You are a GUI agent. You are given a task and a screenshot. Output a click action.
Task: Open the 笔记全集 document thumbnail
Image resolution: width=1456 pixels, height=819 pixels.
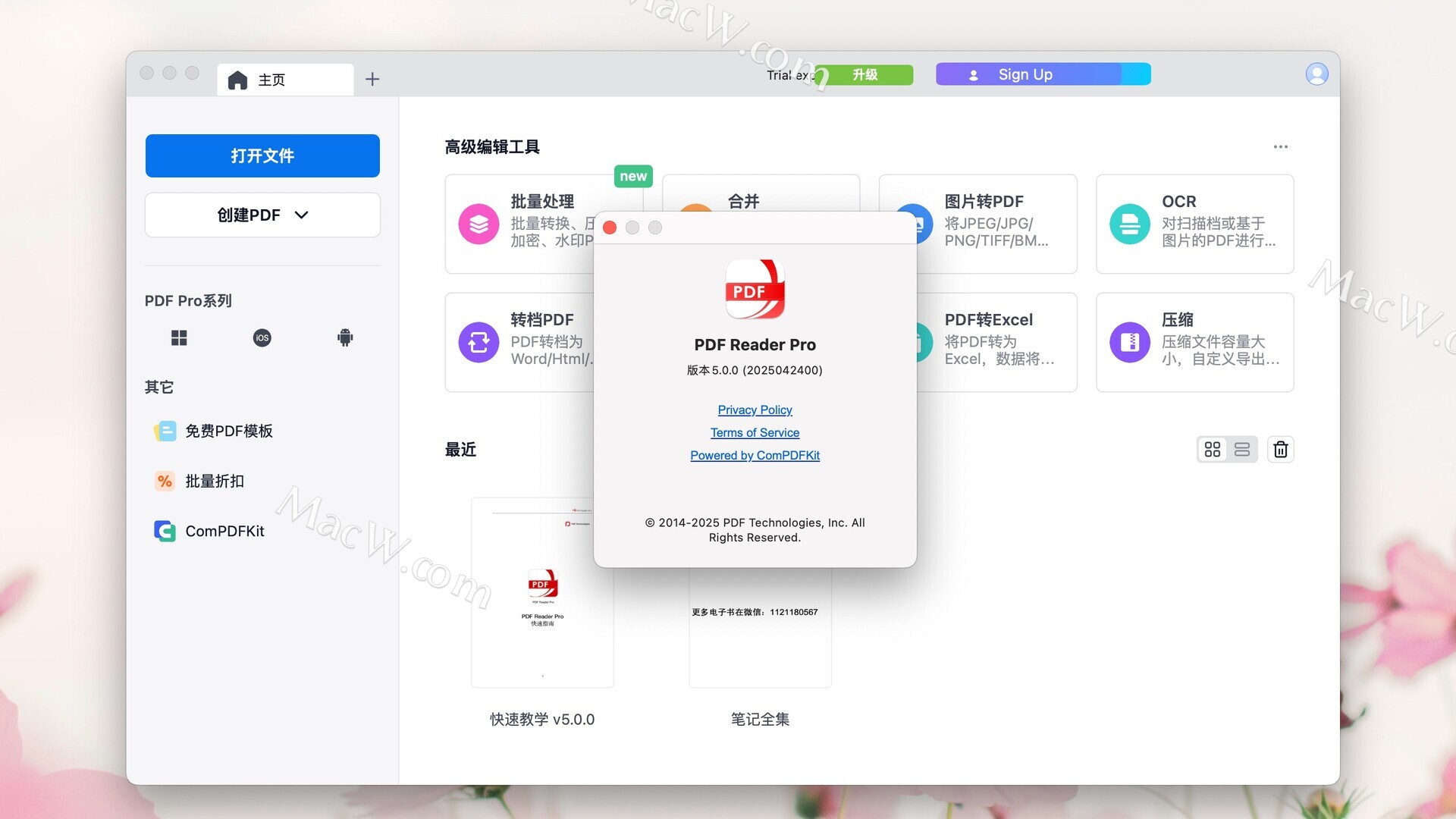(760, 627)
